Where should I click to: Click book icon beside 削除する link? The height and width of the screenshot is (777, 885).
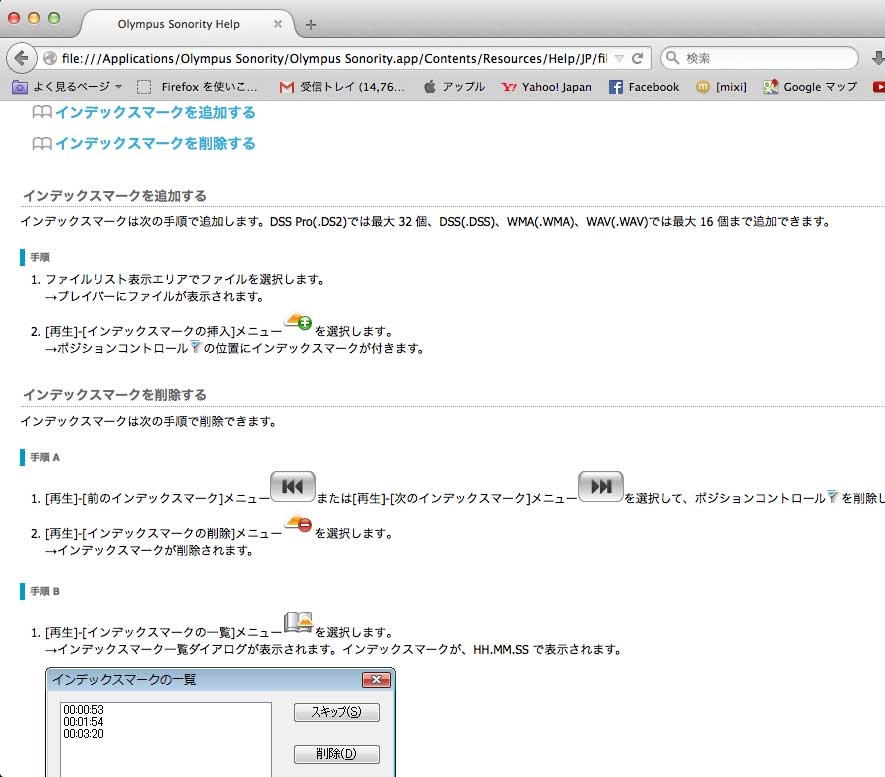[42, 143]
